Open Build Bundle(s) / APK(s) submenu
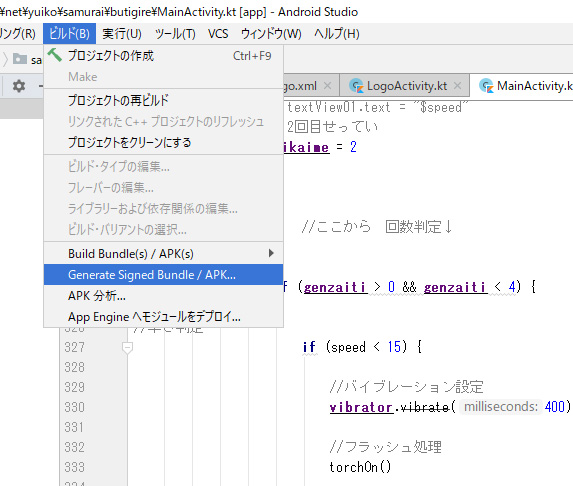This screenshot has width=573, height=486. (x=163, y=254)
